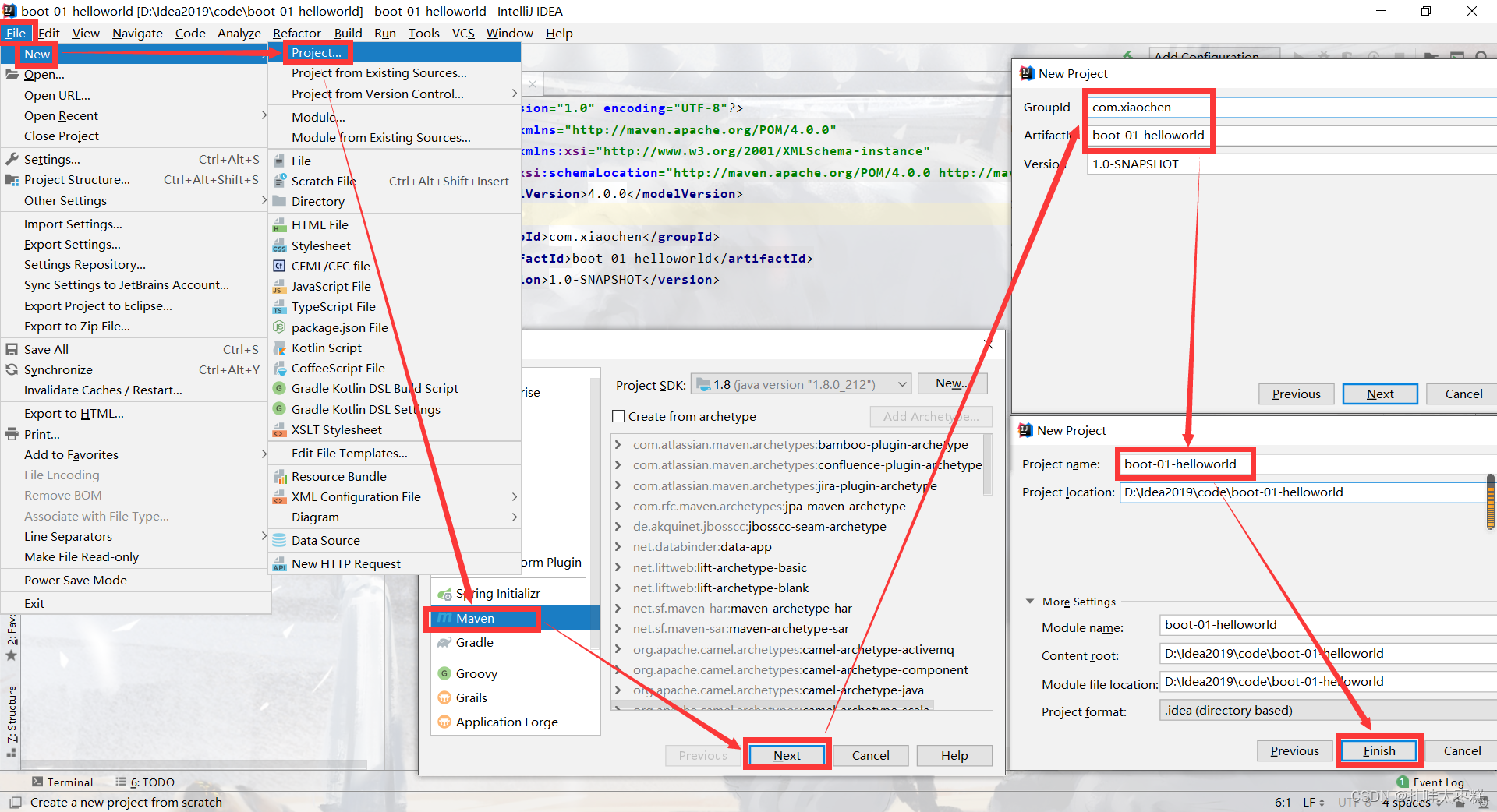Click the HTML File icon in New submenu
The width and height of the screenshot is (1497, 812).
tap(279, 225)
